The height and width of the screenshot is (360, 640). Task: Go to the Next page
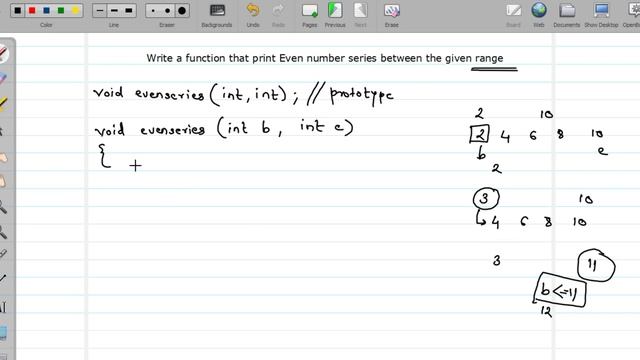coord(360,15)
